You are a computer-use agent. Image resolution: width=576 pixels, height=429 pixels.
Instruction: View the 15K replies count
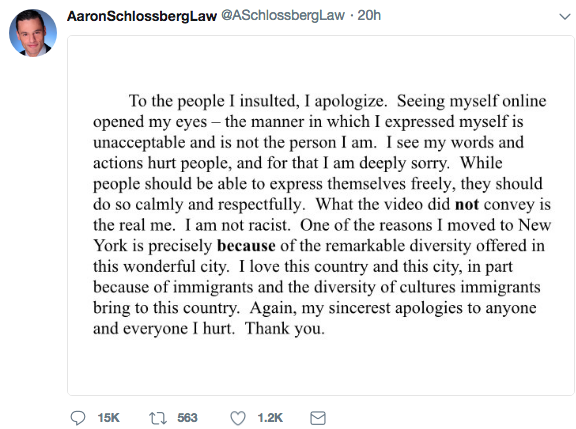(109, 418)
